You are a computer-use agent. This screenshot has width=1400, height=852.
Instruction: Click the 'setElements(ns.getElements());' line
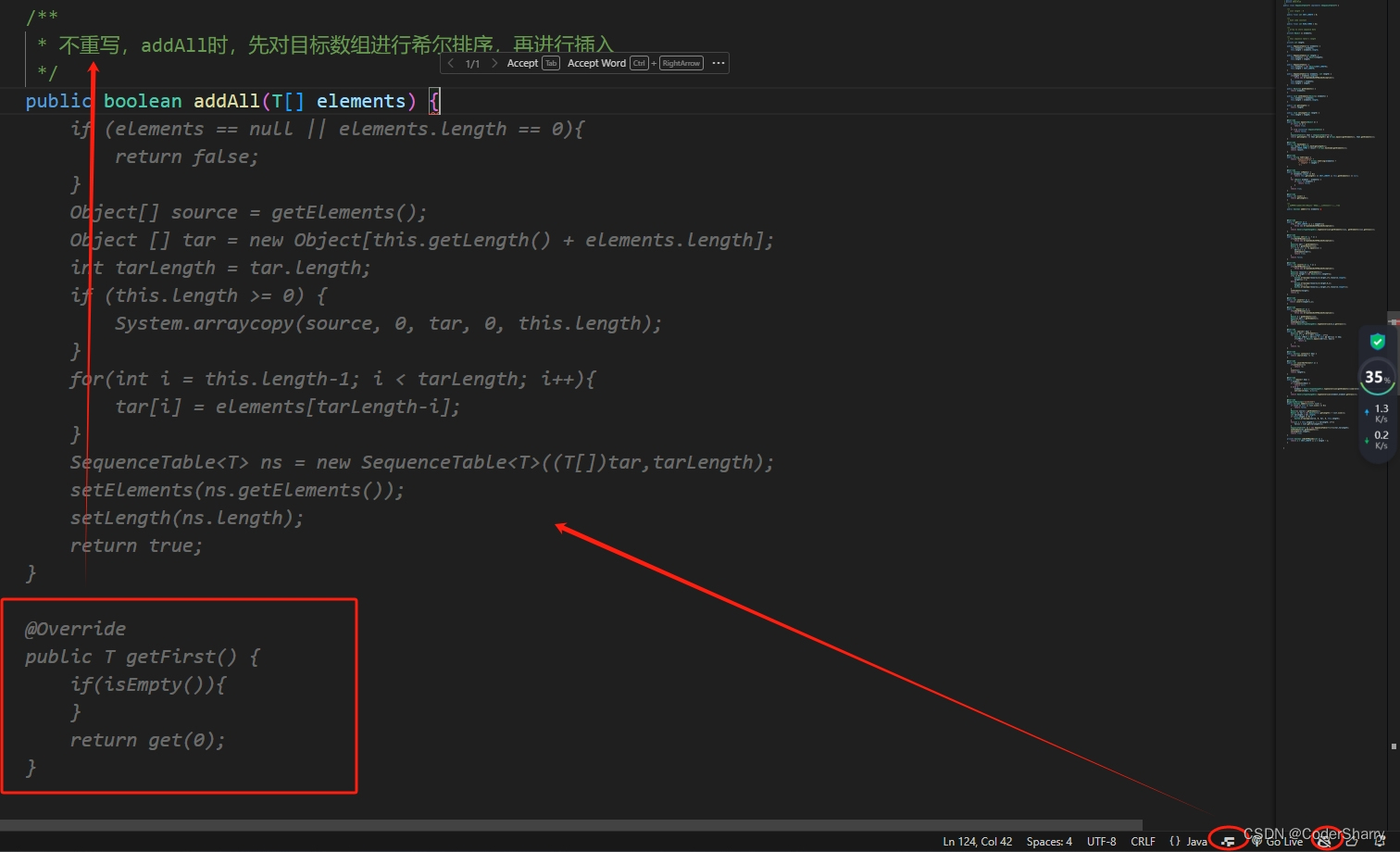point(237,490)
